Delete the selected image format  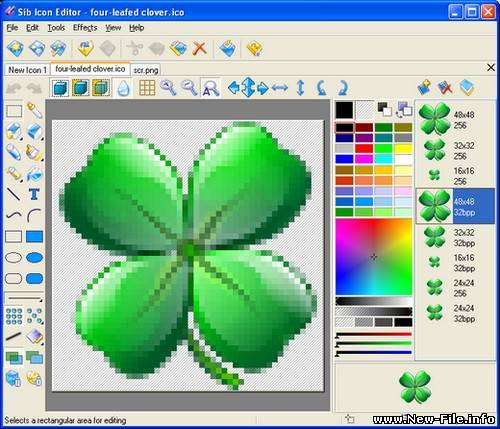tap(445, 87)
